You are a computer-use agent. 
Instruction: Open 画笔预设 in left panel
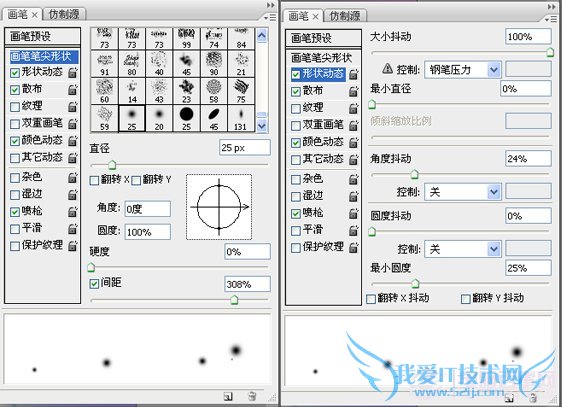tap(42, 36)
